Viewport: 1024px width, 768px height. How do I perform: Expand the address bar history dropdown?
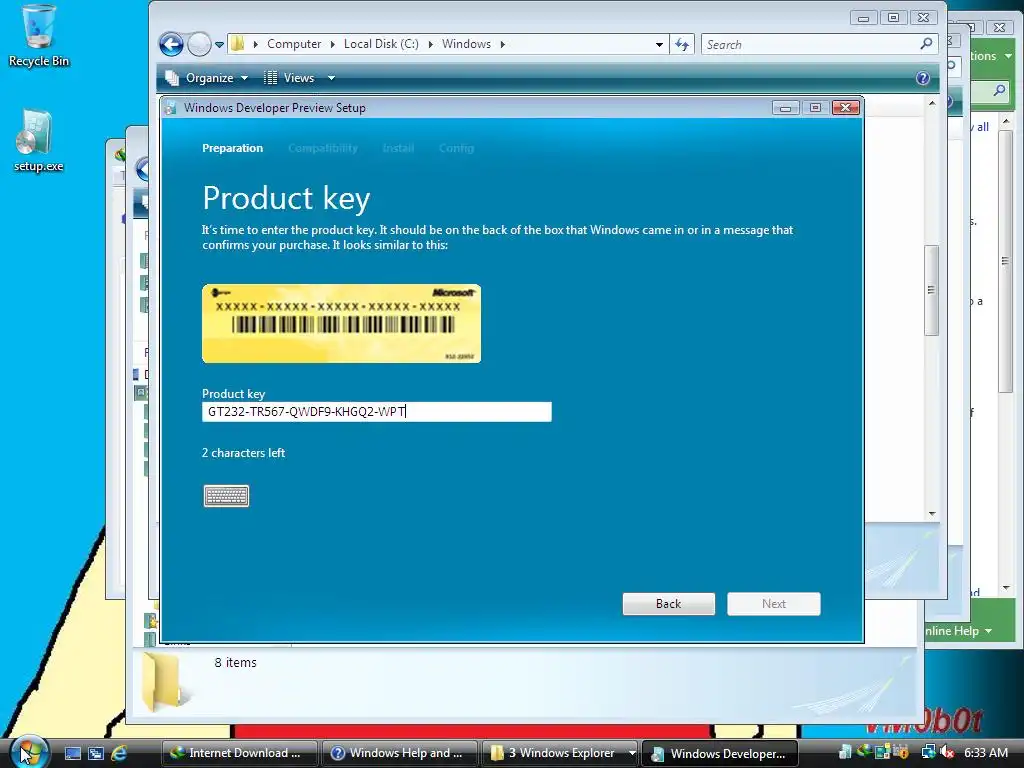[660, 44]
